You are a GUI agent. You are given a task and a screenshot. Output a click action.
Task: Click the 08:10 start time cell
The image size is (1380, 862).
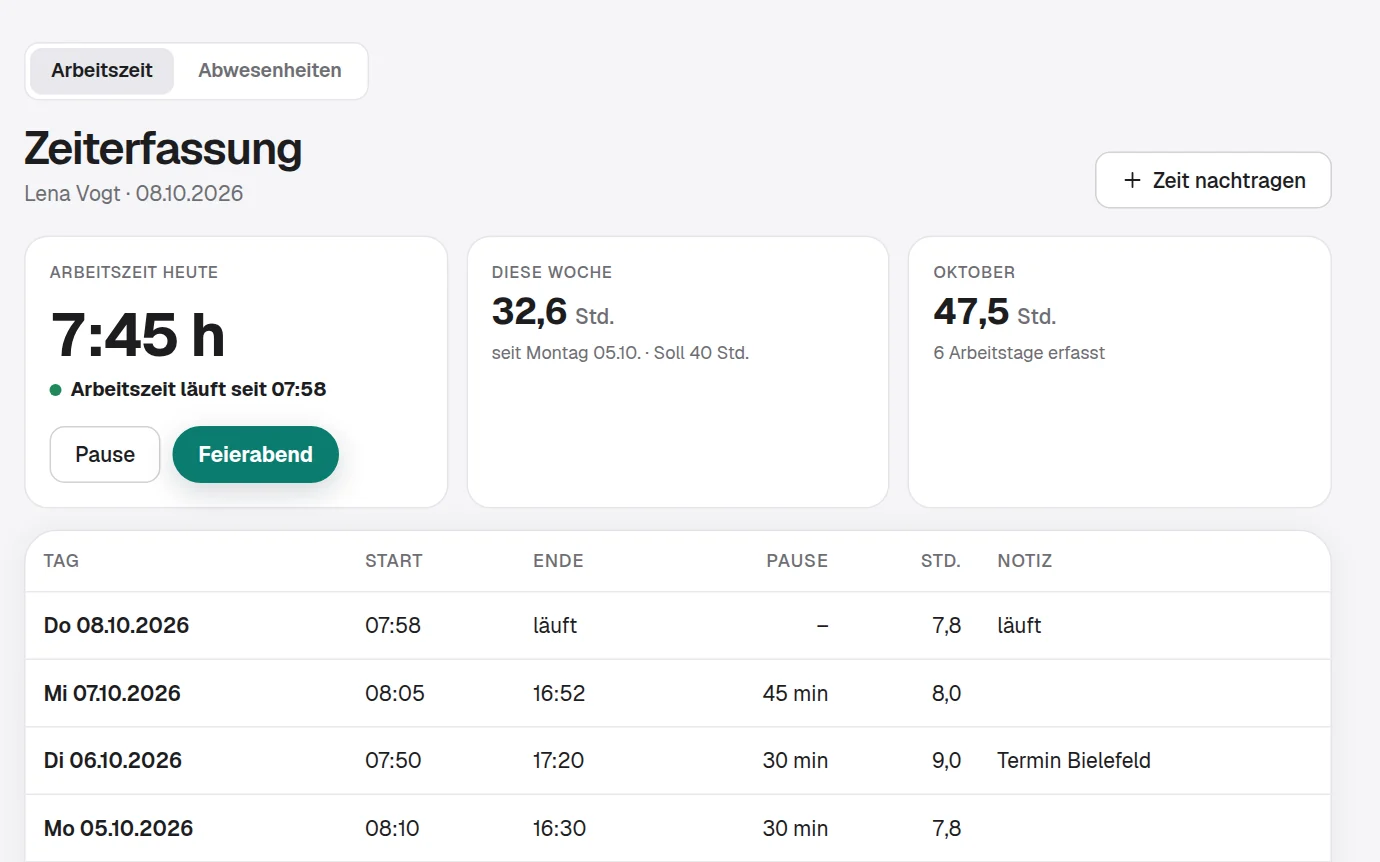click(x=392, y=829)
